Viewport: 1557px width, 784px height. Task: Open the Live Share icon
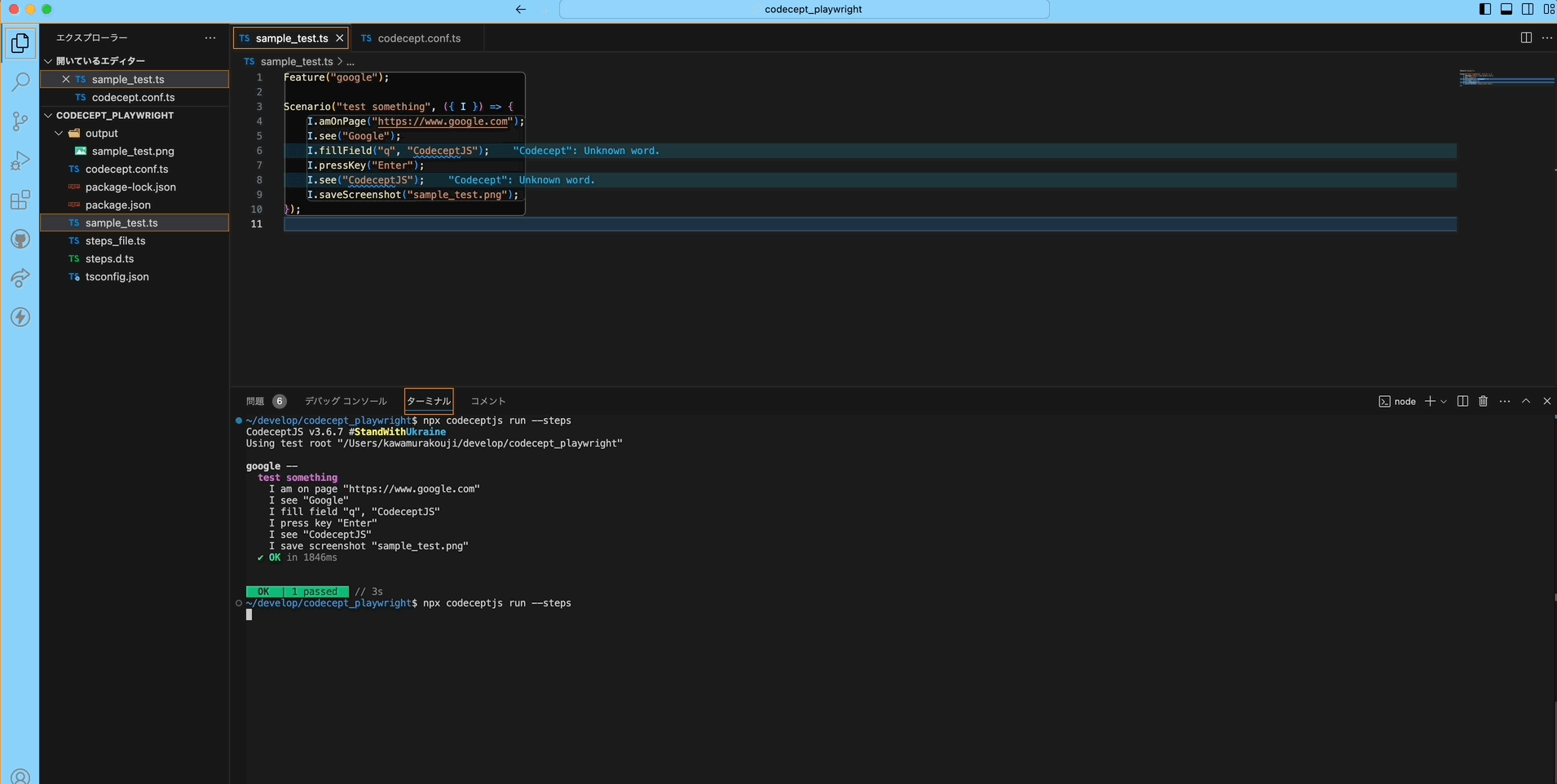click(x=20, y=278)
